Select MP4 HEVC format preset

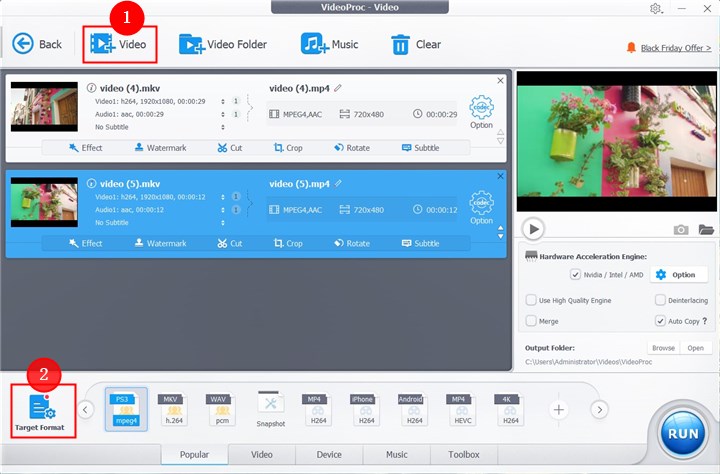[x=462, y=409]
